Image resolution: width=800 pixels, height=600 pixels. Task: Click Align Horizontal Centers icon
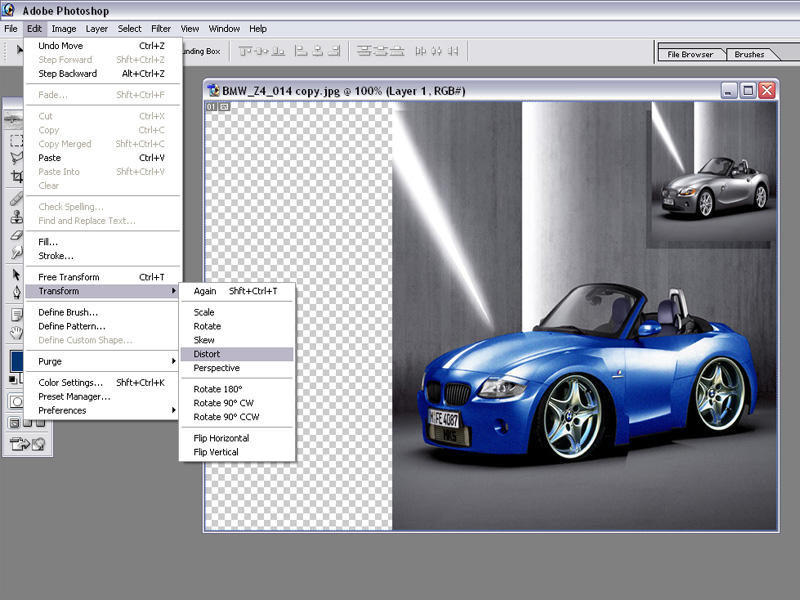(x=318, y=51)
